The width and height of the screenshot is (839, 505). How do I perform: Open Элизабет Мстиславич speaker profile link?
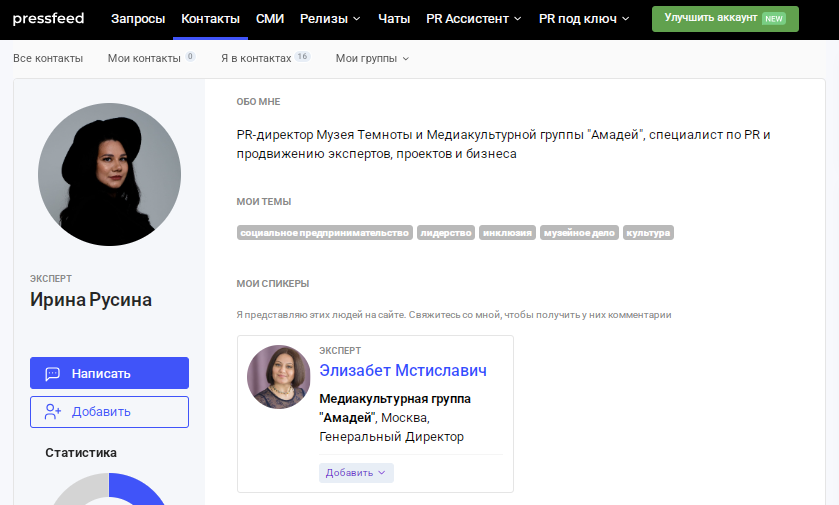point(403,370)
